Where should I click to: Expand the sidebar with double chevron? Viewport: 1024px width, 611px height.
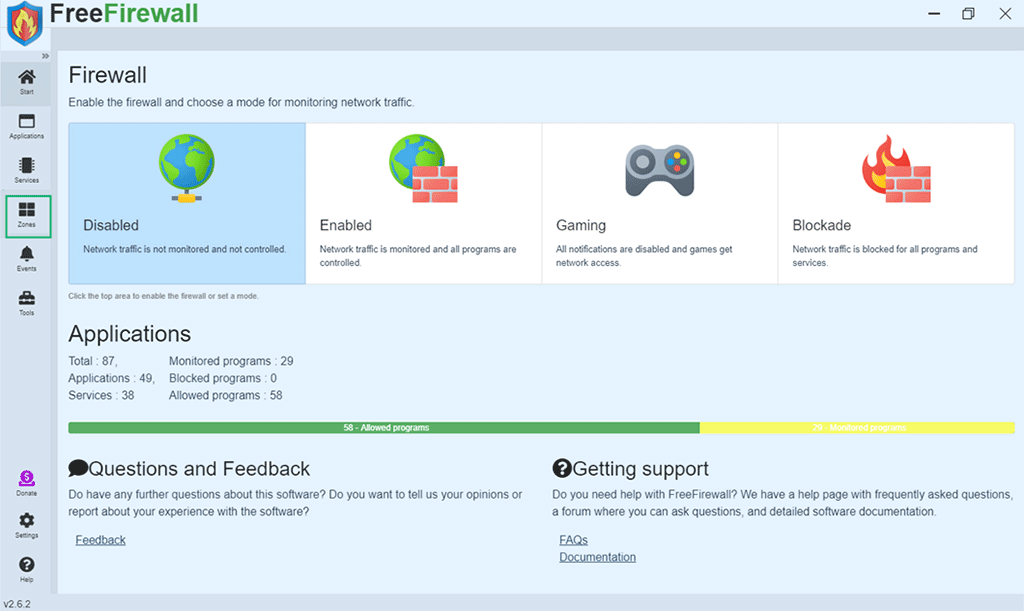tap(45, 56)
